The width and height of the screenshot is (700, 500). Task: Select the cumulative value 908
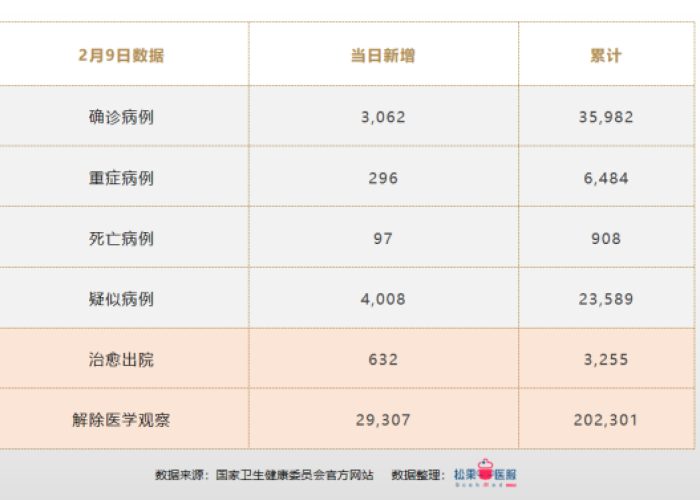tap(606, 238)
